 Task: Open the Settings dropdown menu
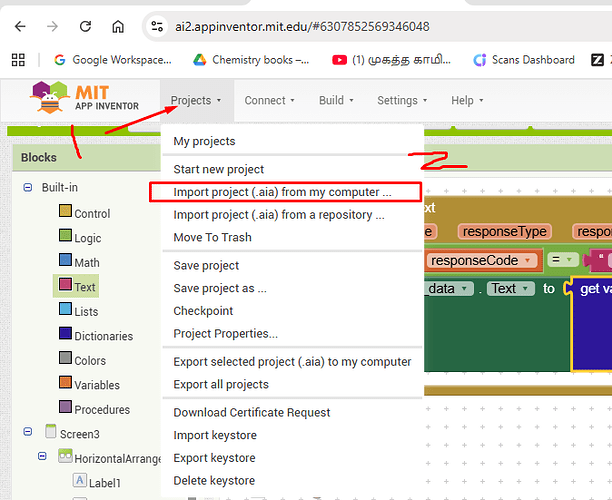401,100
